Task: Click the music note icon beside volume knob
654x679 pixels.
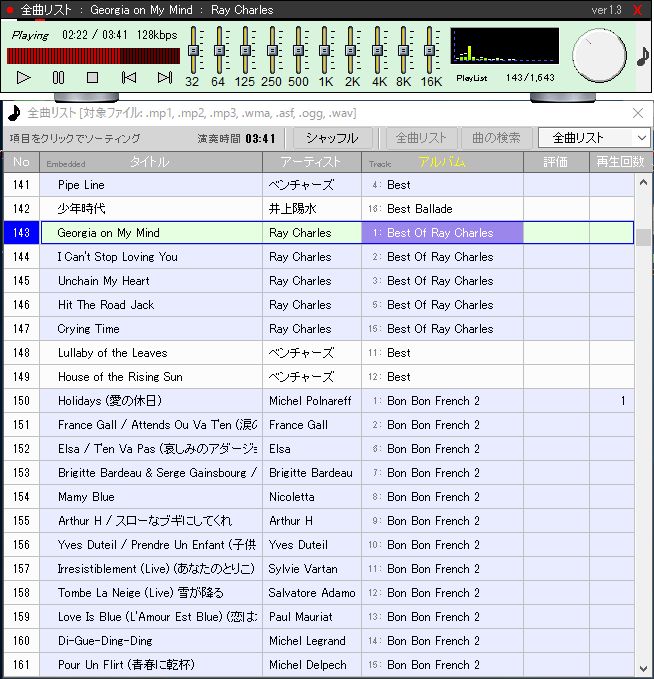Action: (642, 55)
